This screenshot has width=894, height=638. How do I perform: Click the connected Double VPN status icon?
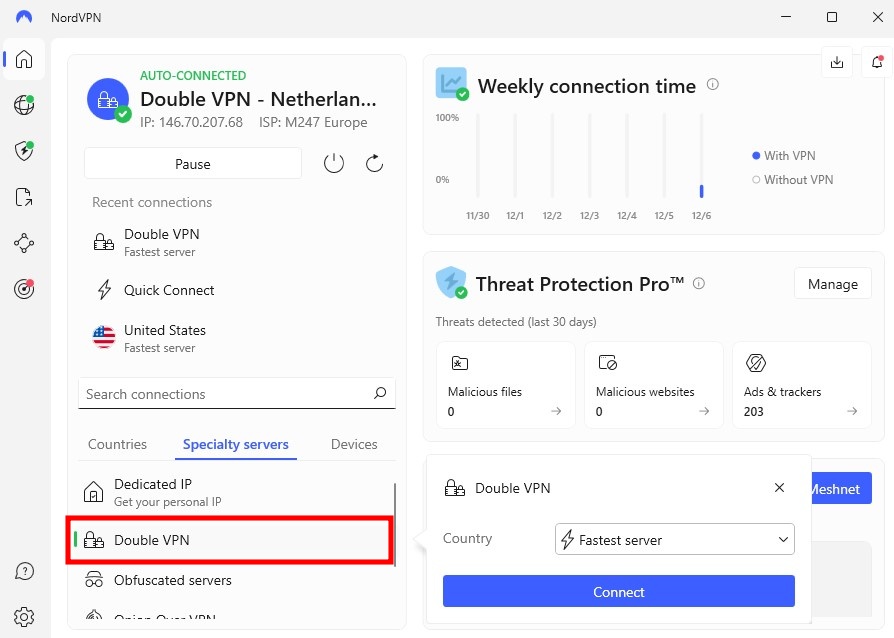(108, 100)
